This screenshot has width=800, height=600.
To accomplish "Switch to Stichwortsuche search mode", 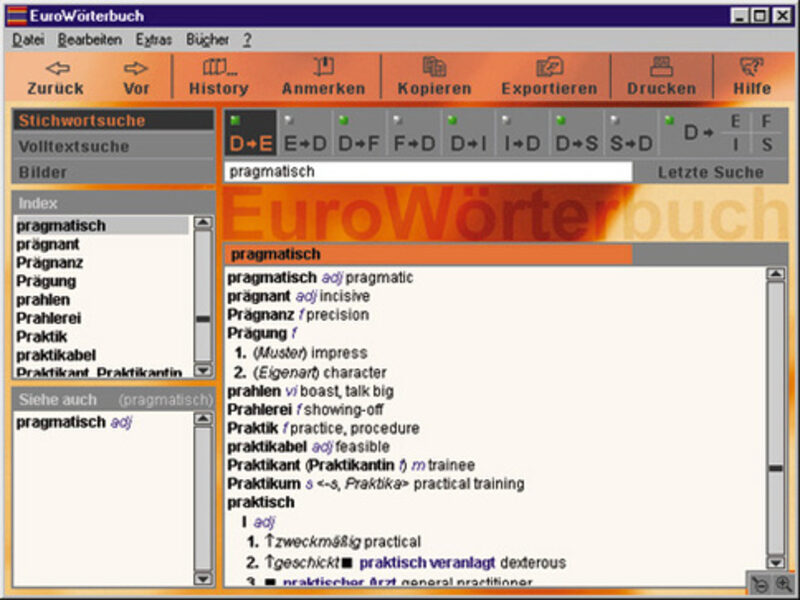I will pyautogui.click(x=113, y=120).
